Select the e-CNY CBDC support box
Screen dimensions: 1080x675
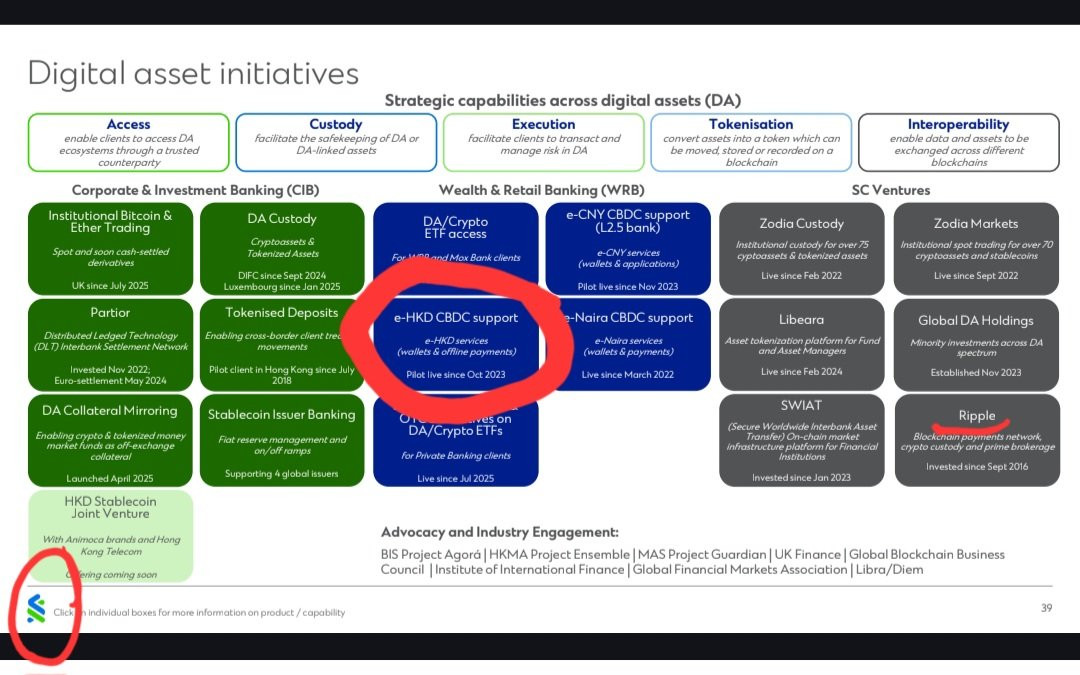pyautogui.click(x=628, y=249)
